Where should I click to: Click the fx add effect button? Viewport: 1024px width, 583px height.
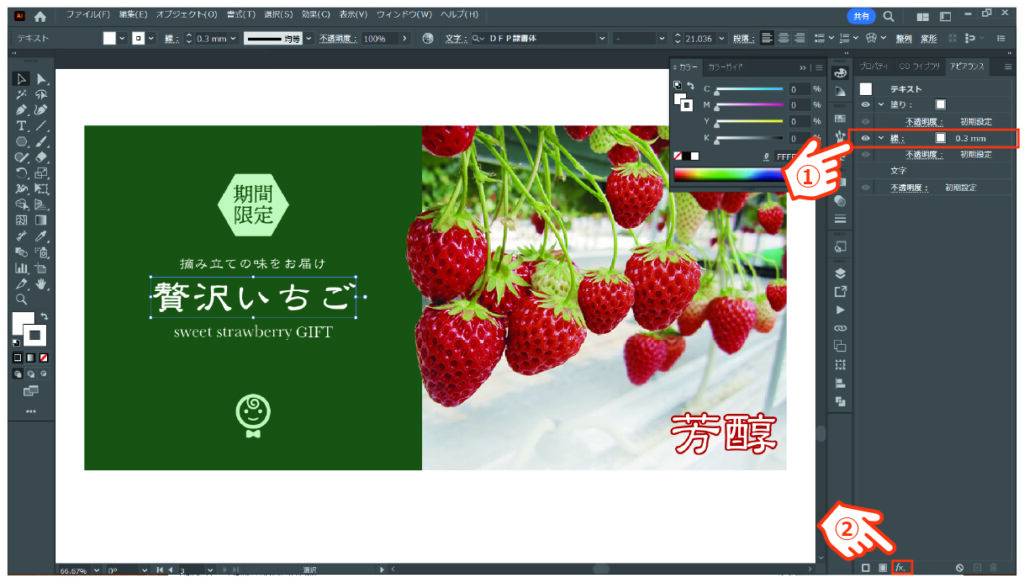(901, 567)
